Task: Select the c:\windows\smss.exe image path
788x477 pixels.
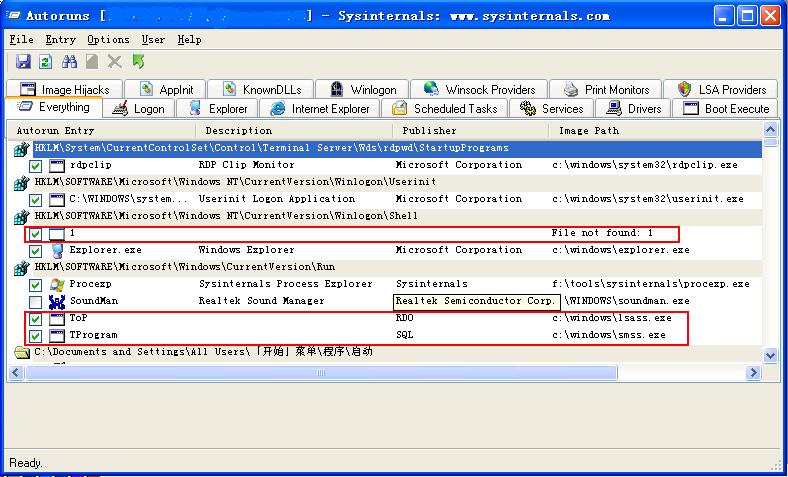Action: pyautogui.click(x=609, y=335)
